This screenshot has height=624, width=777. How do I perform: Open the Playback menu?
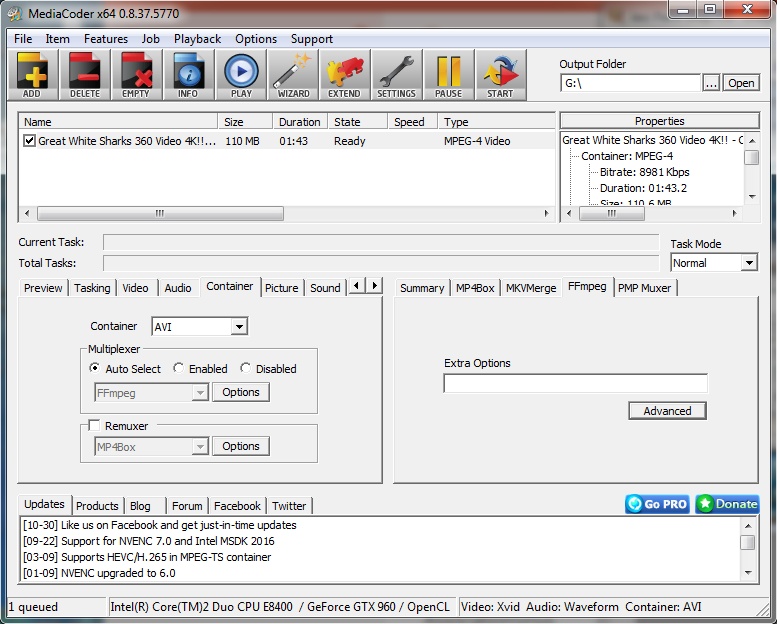[197, 39]
